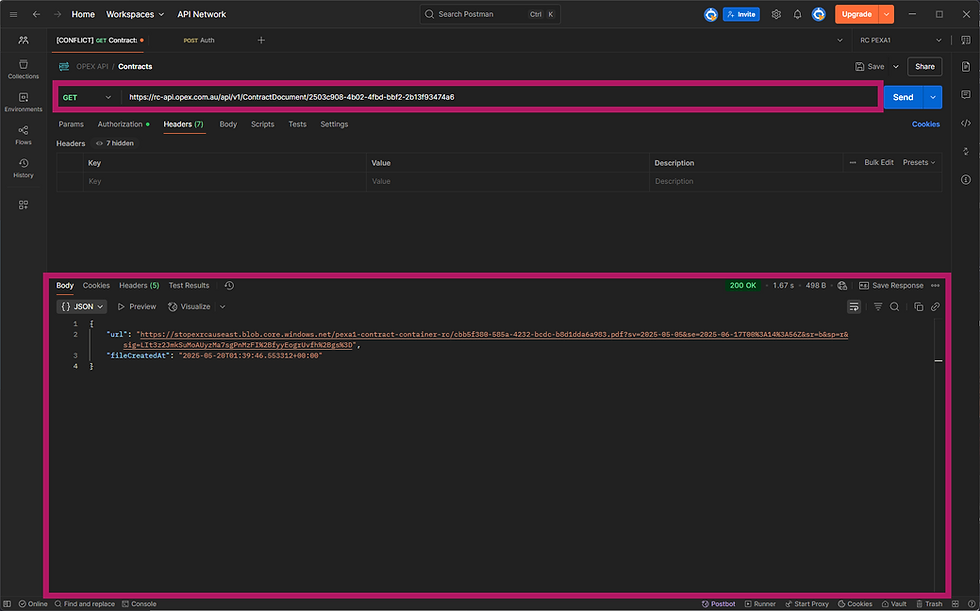Open the request info icon
Viewport: 980px width, 611px height.
(966, 180)
